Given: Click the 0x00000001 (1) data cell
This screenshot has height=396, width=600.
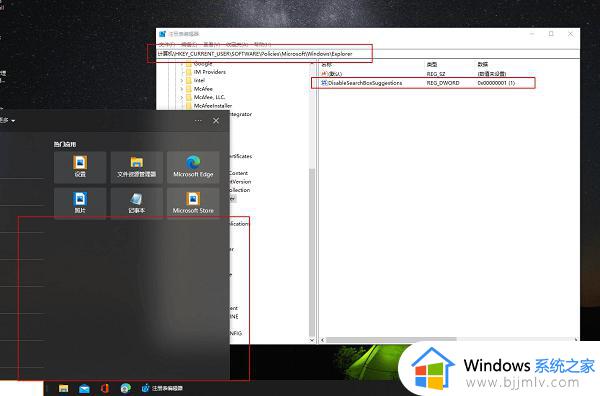Looking at the screenshot, I should [496, 83].
